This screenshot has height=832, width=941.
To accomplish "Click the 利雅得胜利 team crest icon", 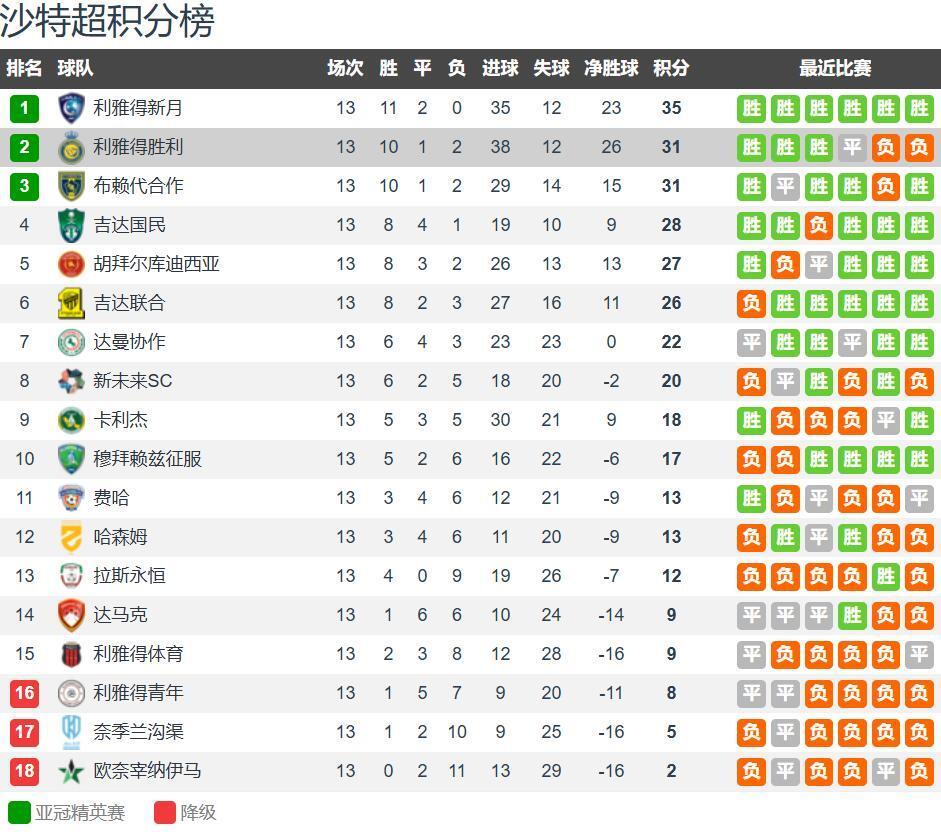I will coord(71,147).
